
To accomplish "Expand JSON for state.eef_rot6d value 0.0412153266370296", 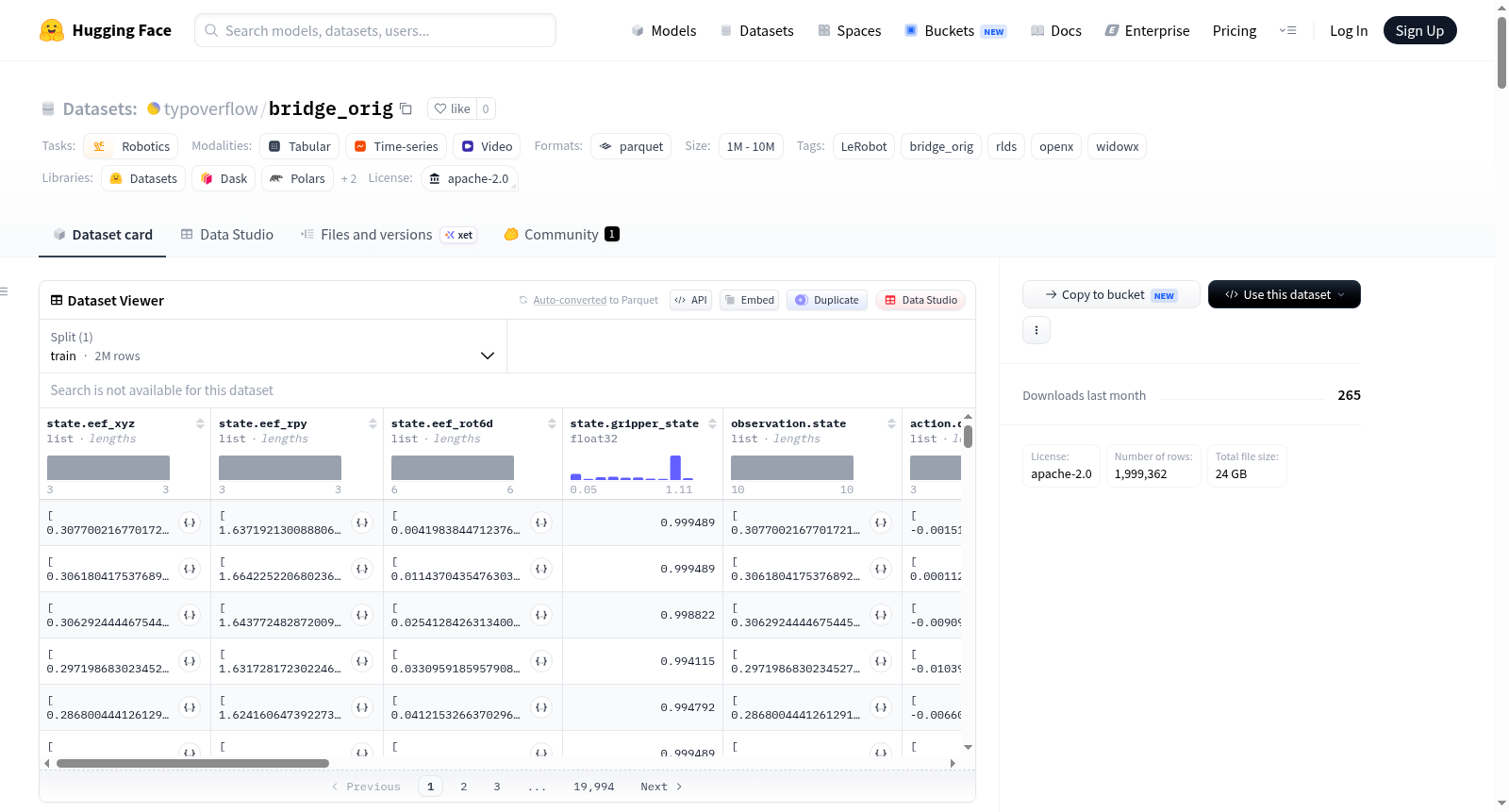I will coord(541,707).
